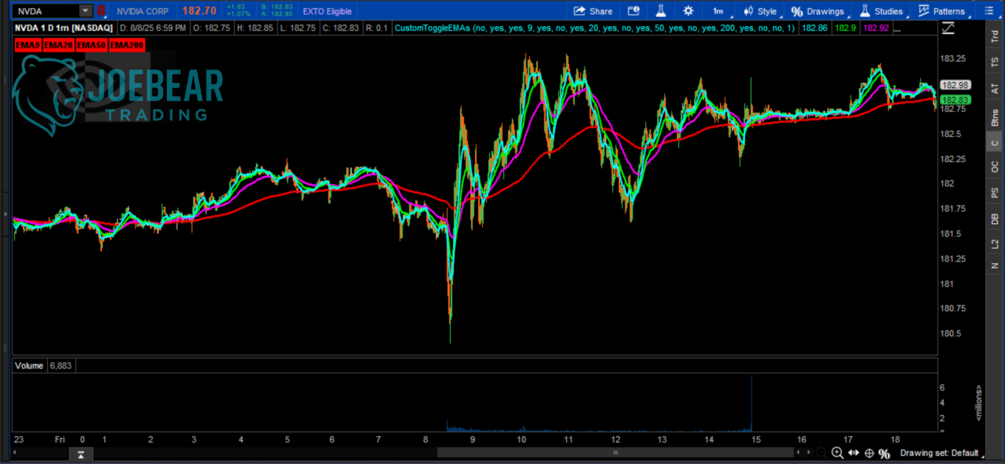This screenshot has height=464, width=1005.
Task: Toggle the EMA200 label
Action: (x=127, y=45)
